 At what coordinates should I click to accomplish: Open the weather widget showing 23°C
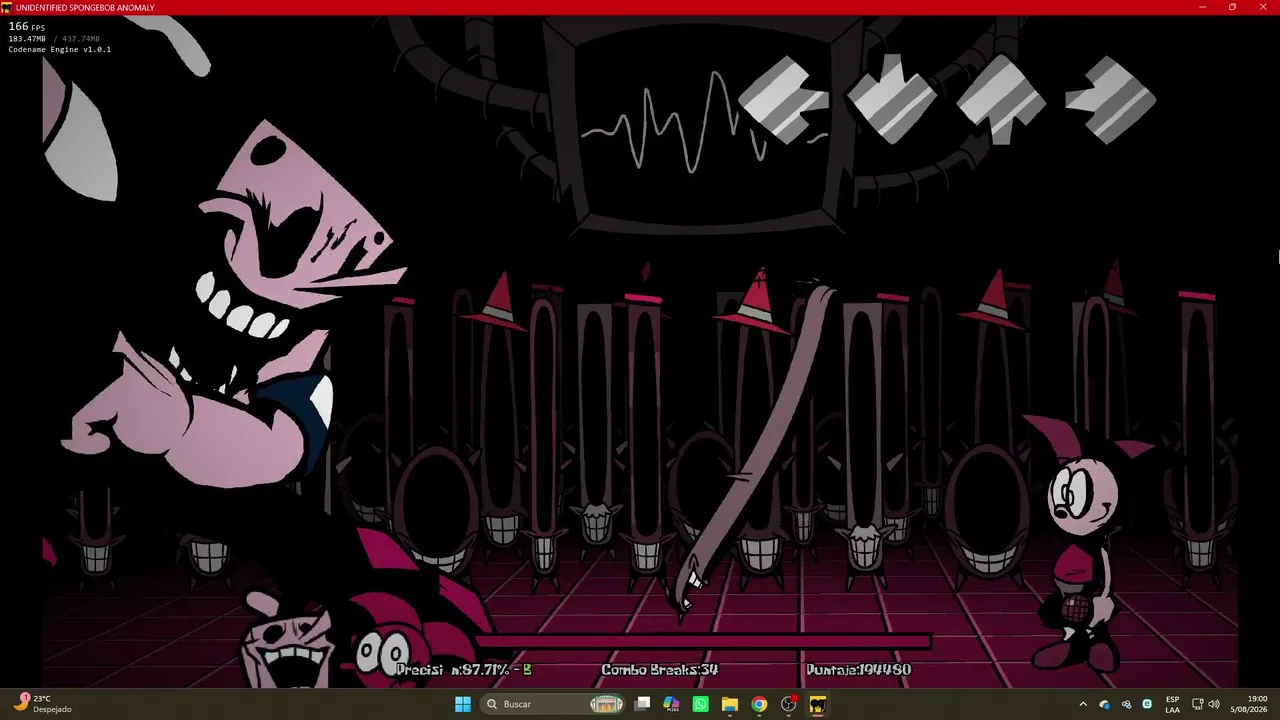[x=42, y=704]
